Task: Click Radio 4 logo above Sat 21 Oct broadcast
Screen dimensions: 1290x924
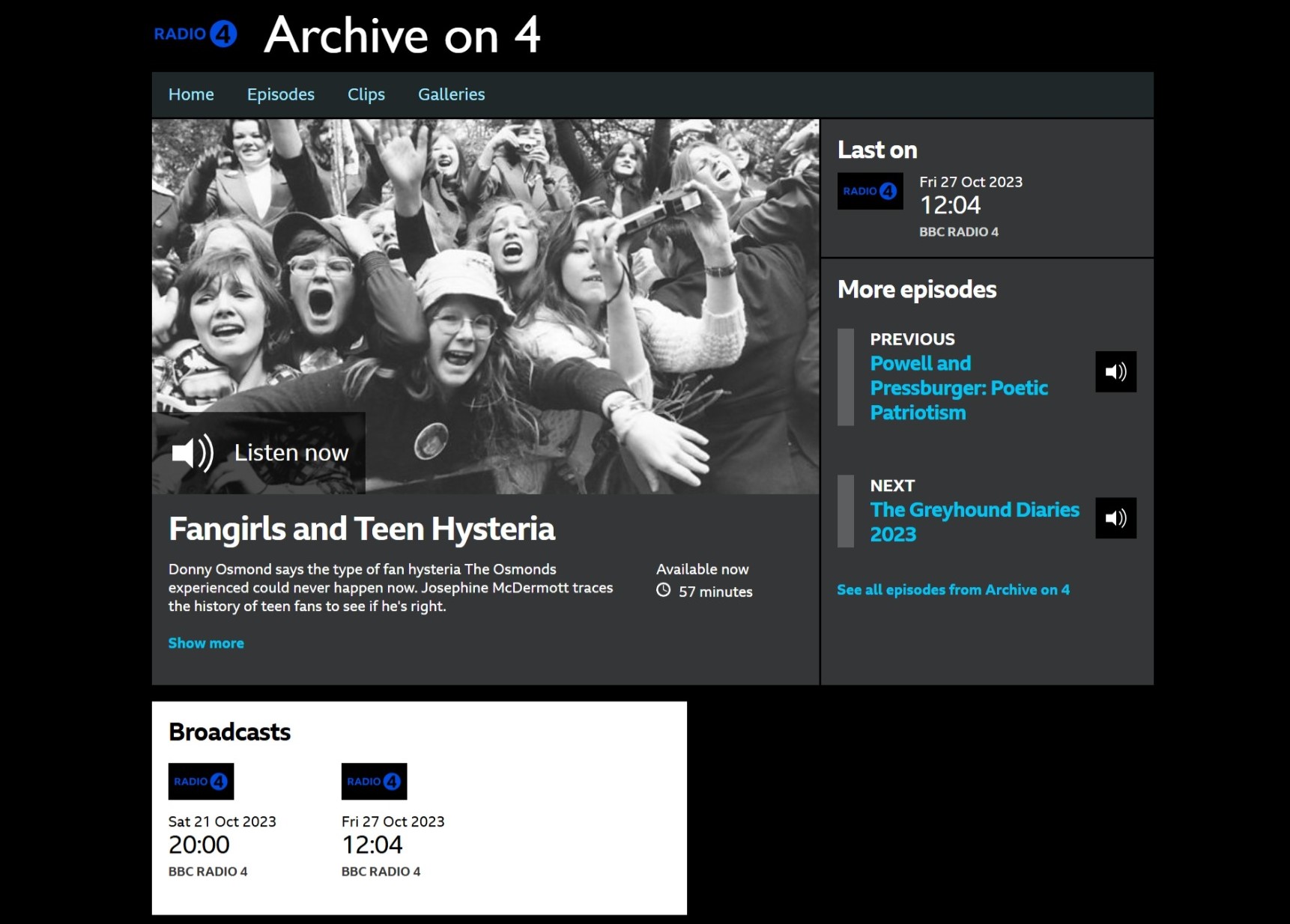Action: [x=201, y=782]
